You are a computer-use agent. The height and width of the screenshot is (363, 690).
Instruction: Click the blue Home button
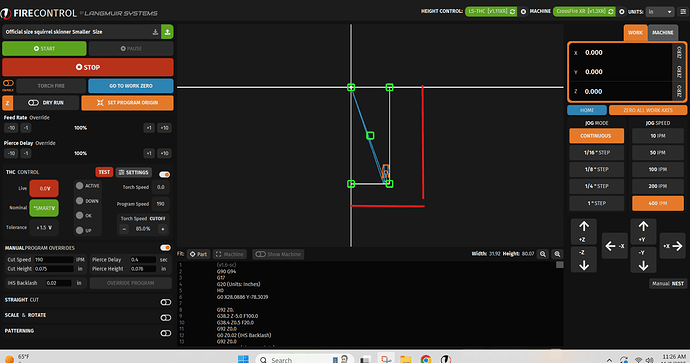tap(587, 110)
